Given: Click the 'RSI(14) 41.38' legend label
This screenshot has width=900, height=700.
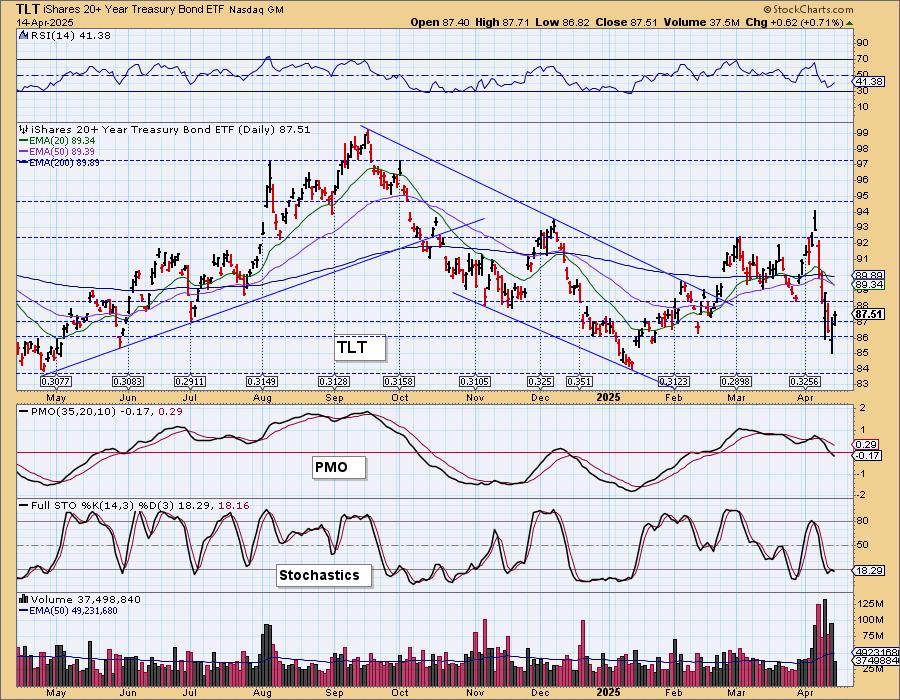Looking at the screenshot, I should (x=71, y=35).
